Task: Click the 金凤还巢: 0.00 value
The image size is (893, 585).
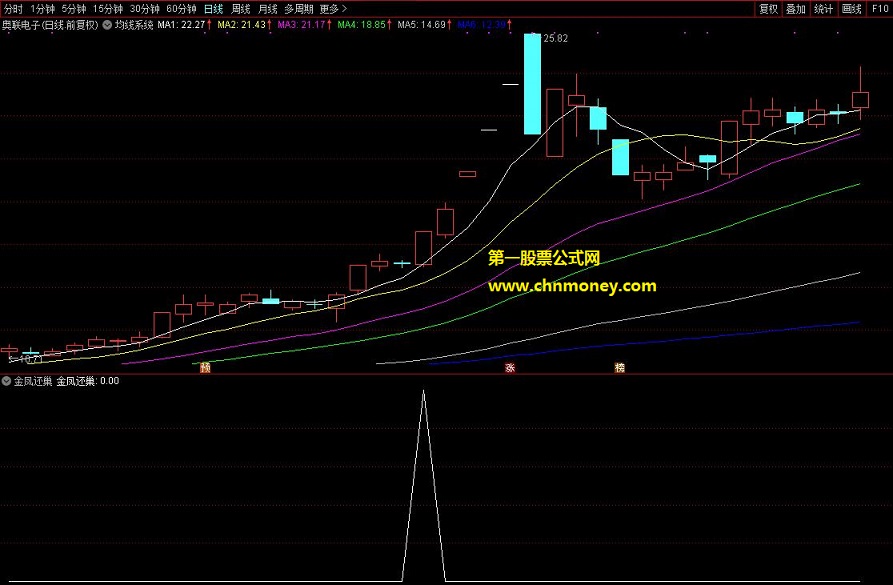Action: 88,381
